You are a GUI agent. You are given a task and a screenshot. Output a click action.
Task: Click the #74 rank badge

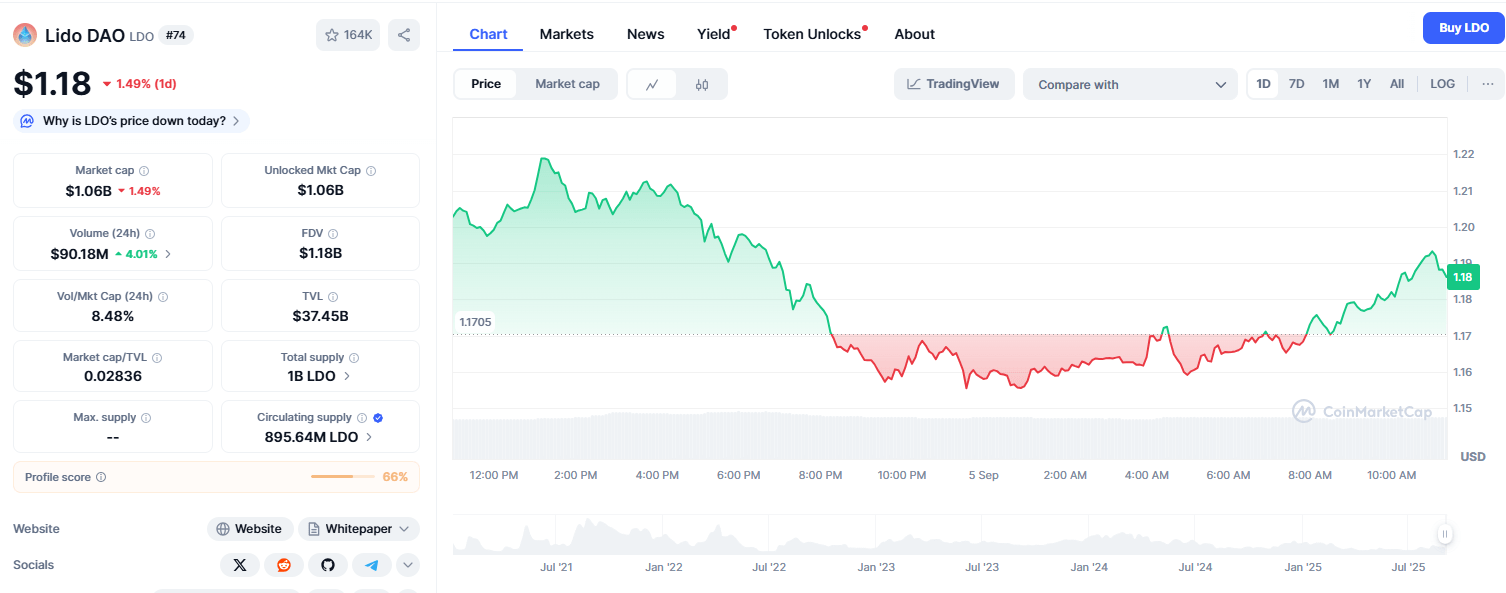click(x=176, y=35)
